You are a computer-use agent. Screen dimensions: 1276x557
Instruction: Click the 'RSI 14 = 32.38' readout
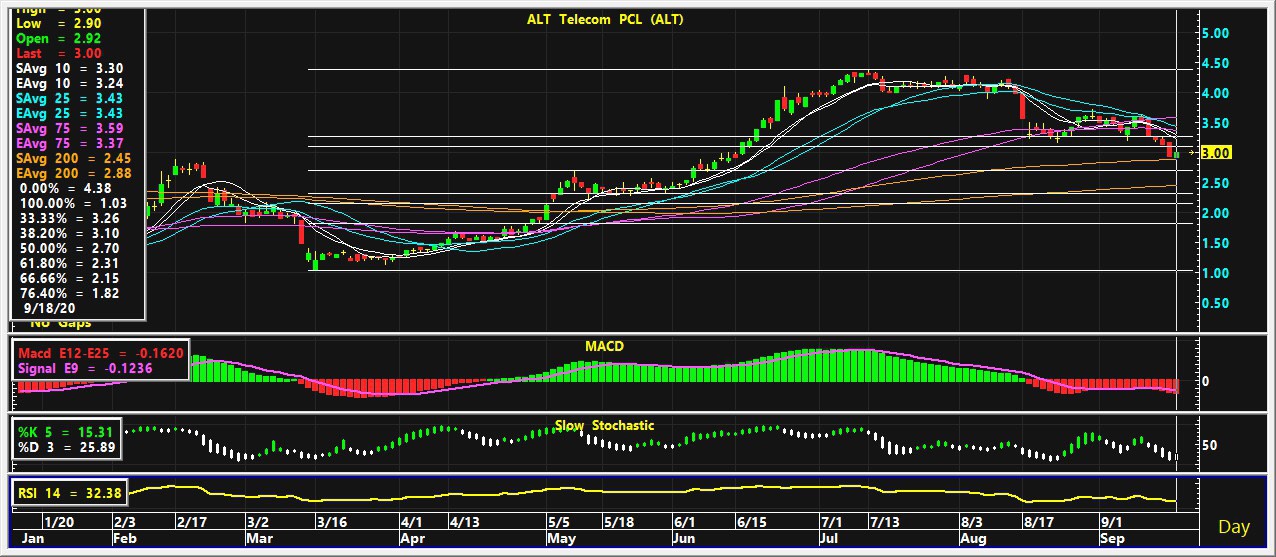[x=70, y=492]
